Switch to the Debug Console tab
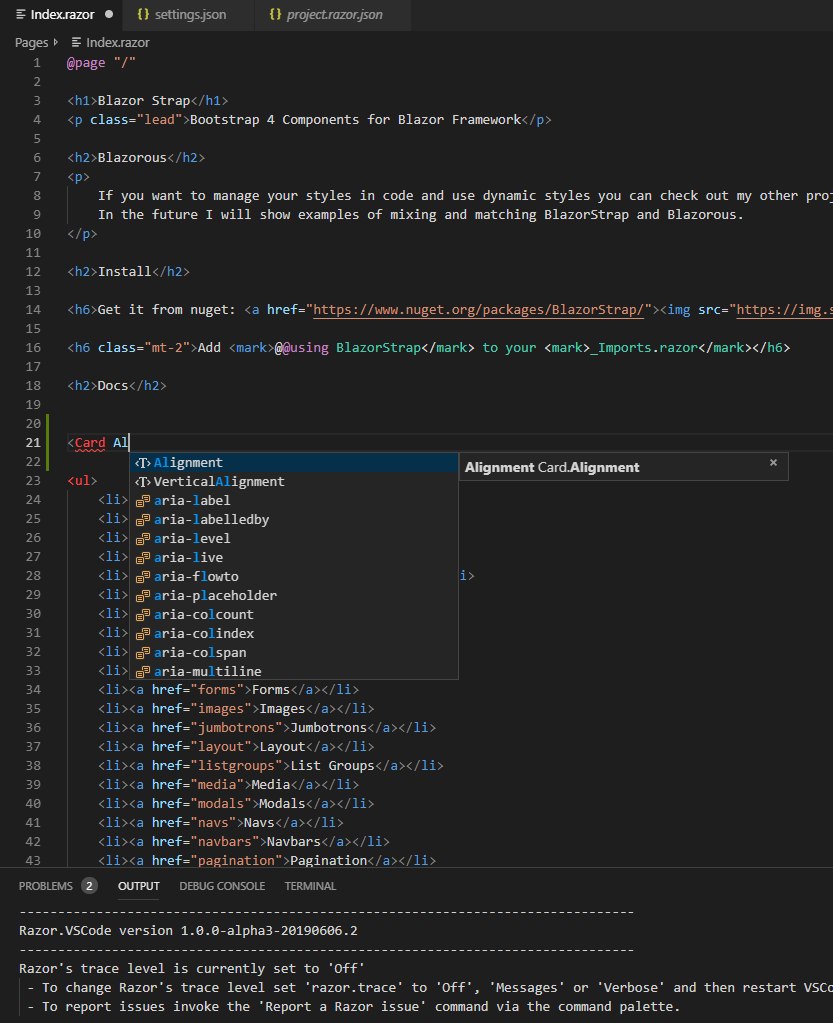This screenshot has height=1023, width=833. tap(222, 886)
